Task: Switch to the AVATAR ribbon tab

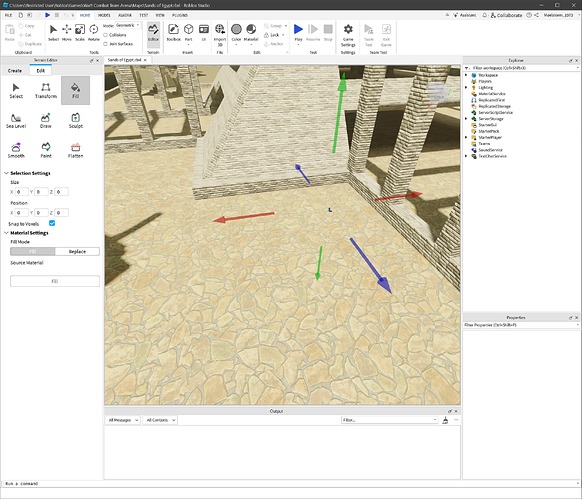Action: click(125, 15)
